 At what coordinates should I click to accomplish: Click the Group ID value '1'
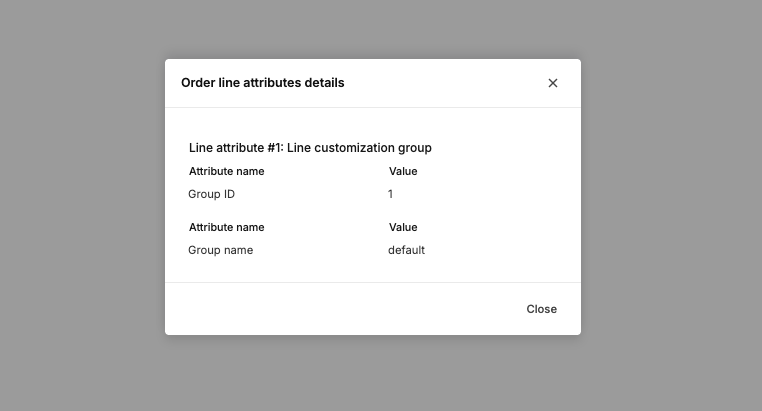coord(391,194)
